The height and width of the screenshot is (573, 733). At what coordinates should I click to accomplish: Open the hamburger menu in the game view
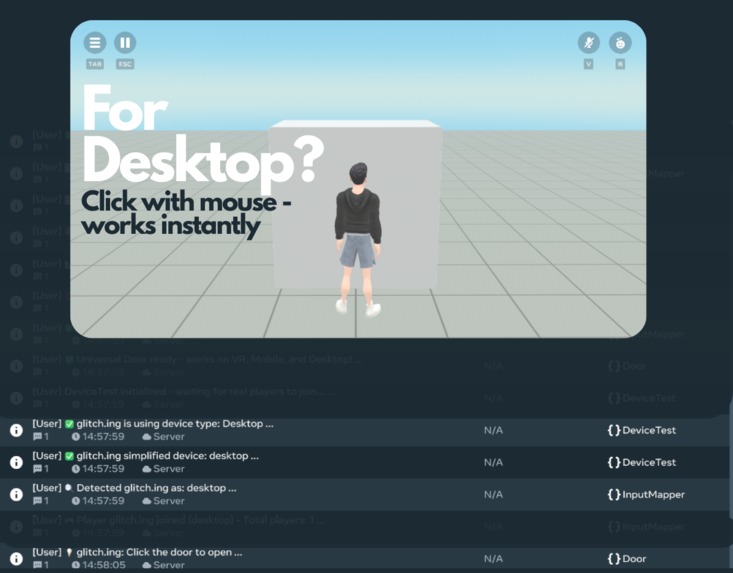(95, 43)
